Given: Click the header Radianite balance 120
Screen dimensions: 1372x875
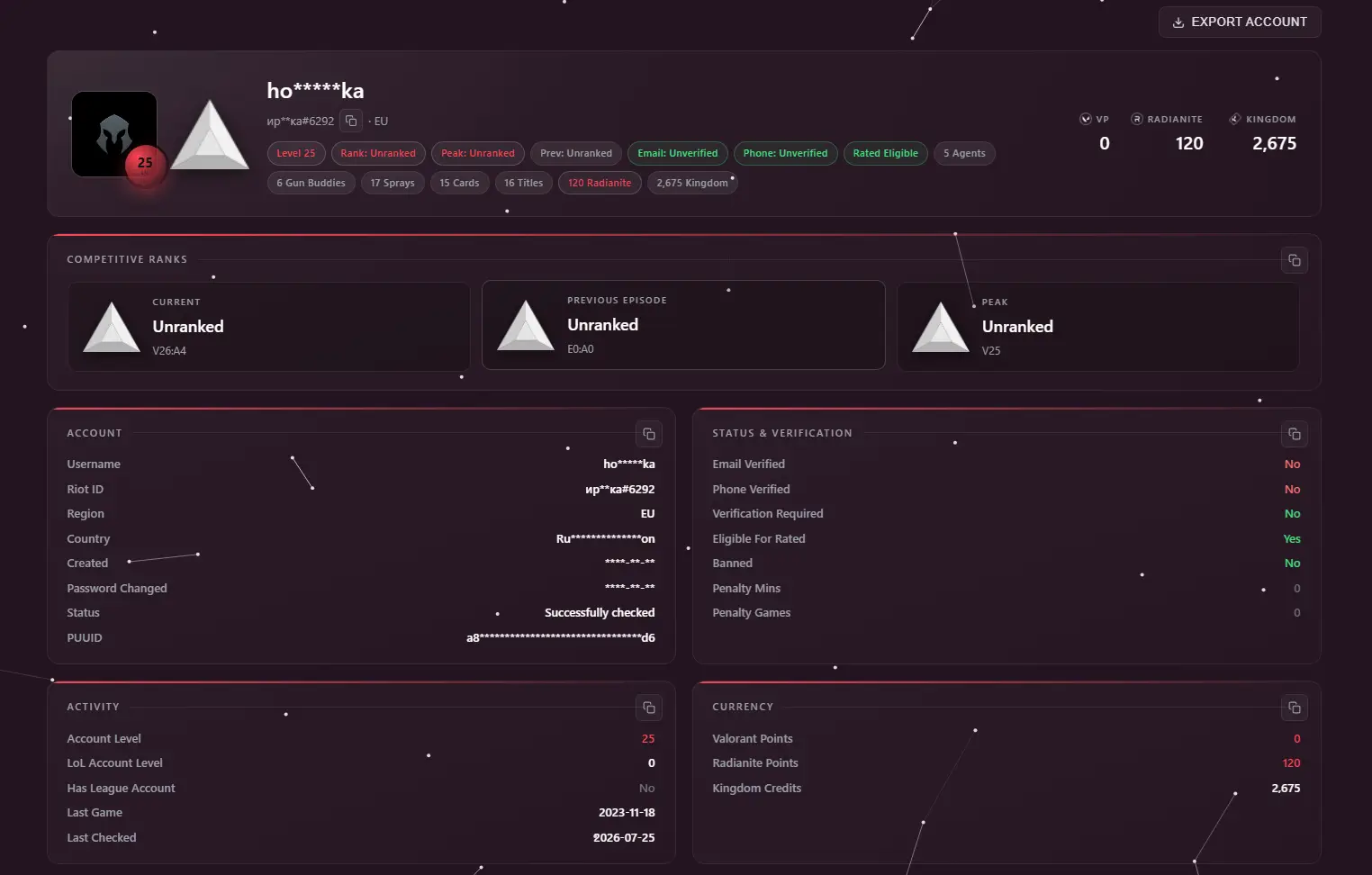Looking at the screenshot, I should point(1189,143).
